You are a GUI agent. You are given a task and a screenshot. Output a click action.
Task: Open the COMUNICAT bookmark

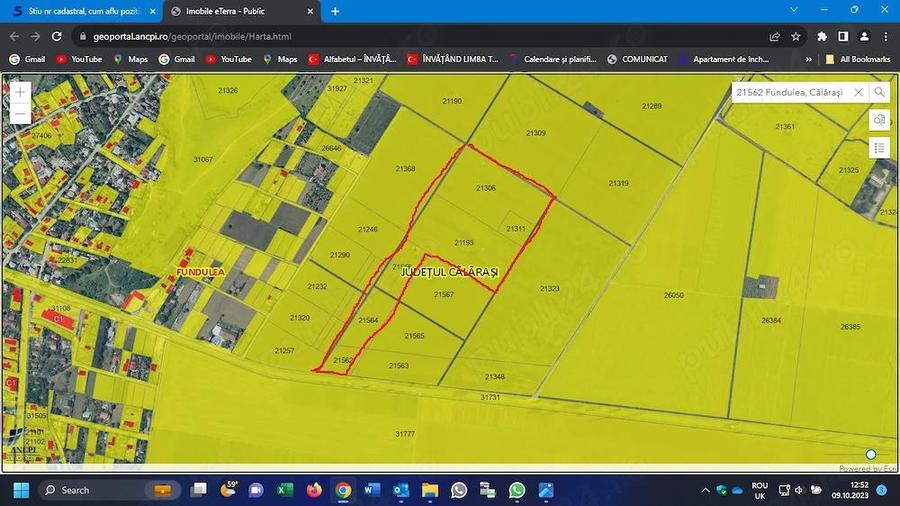636,59
